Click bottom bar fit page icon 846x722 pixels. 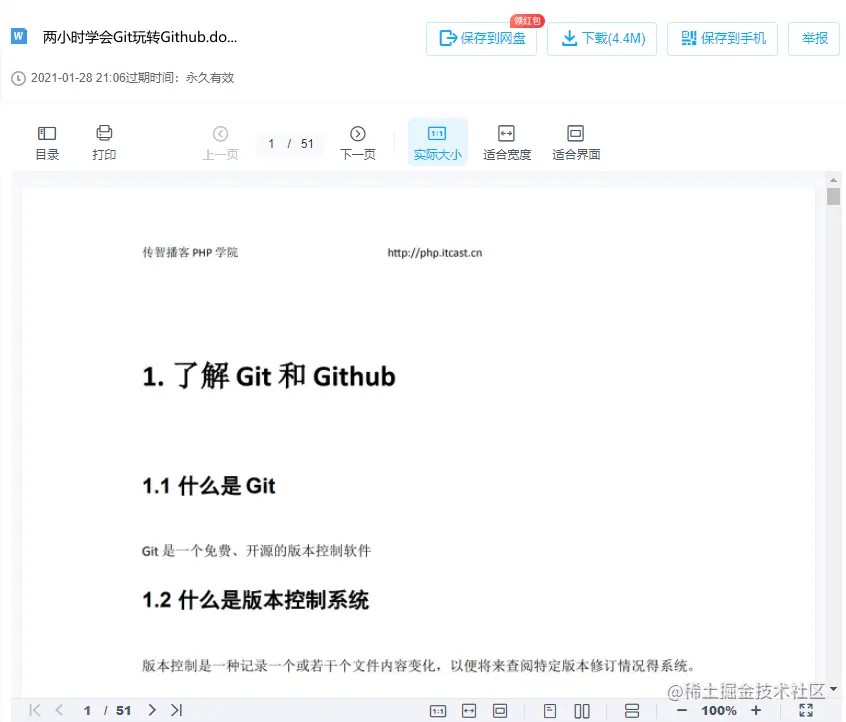[x=500, y=711]
